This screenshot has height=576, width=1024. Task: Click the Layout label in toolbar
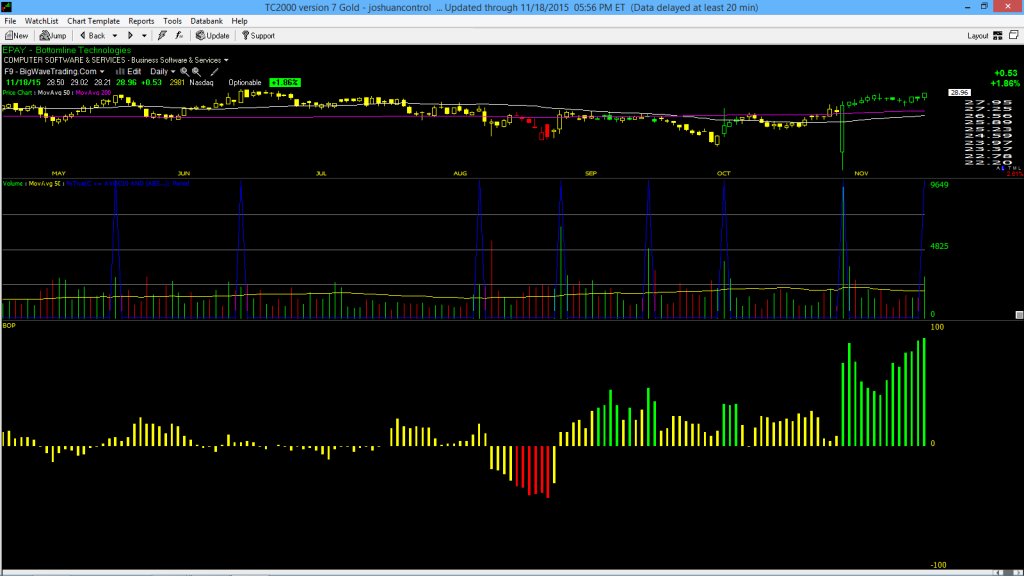(x=978, y=36)
